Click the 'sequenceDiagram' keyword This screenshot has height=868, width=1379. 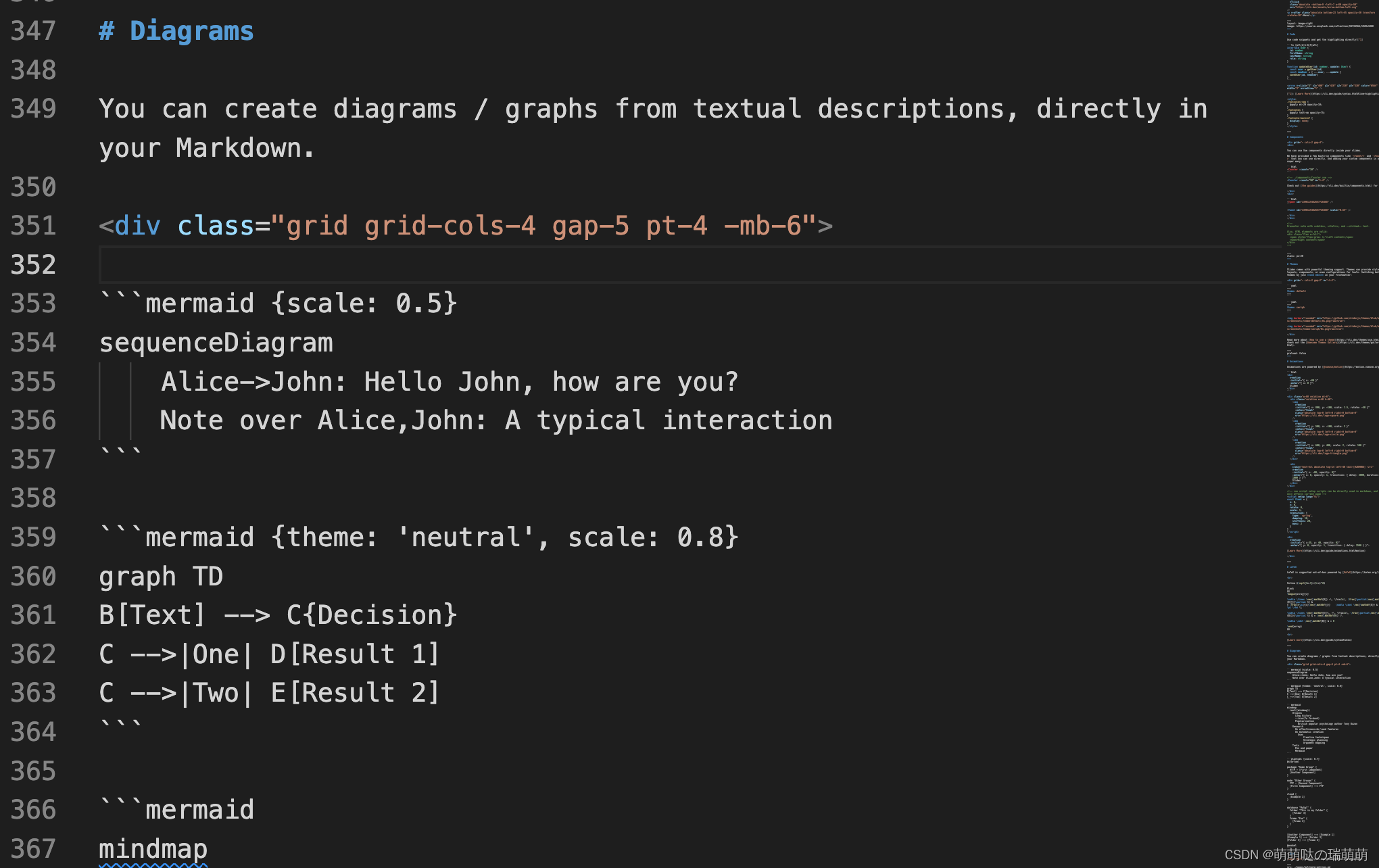(216, 343)
